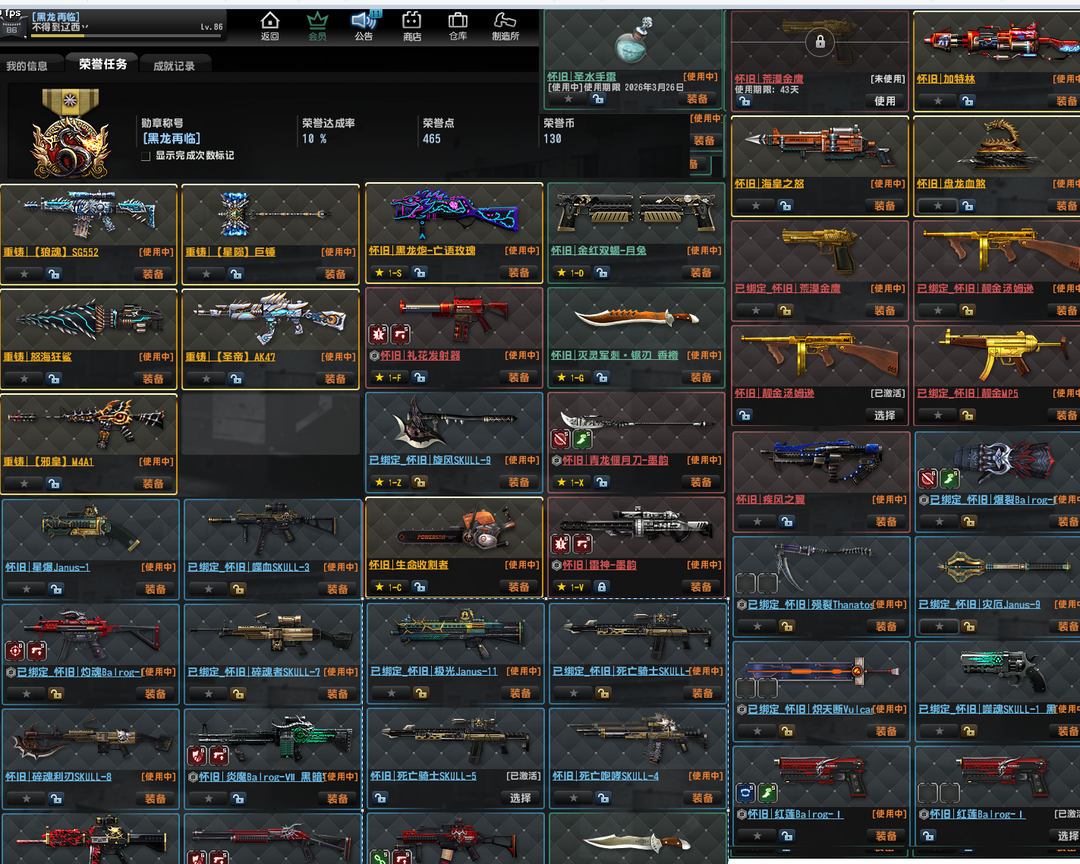Click the level experience progress bar
The width and height of the screenshot is (1080, 864).
(126, 36)
